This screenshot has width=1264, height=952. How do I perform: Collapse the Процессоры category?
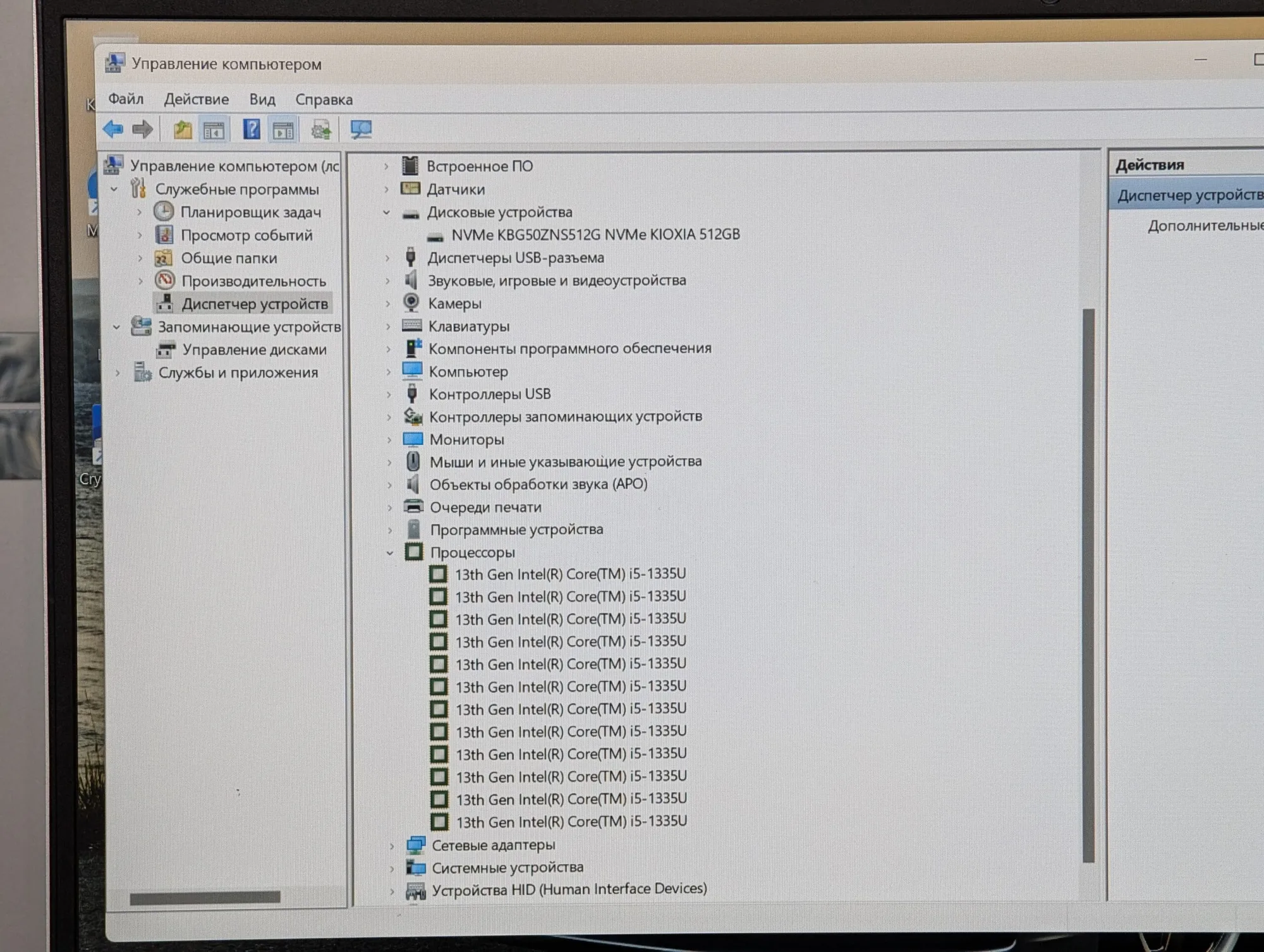click(x=390, y=552)
